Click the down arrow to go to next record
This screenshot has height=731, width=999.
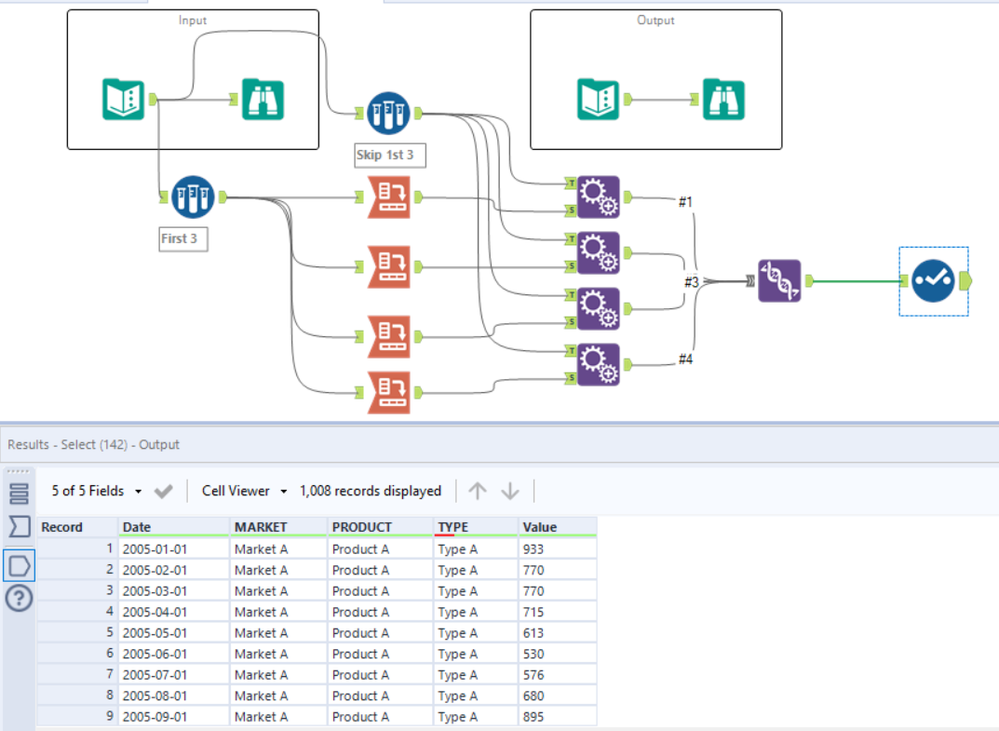point(510,491)
